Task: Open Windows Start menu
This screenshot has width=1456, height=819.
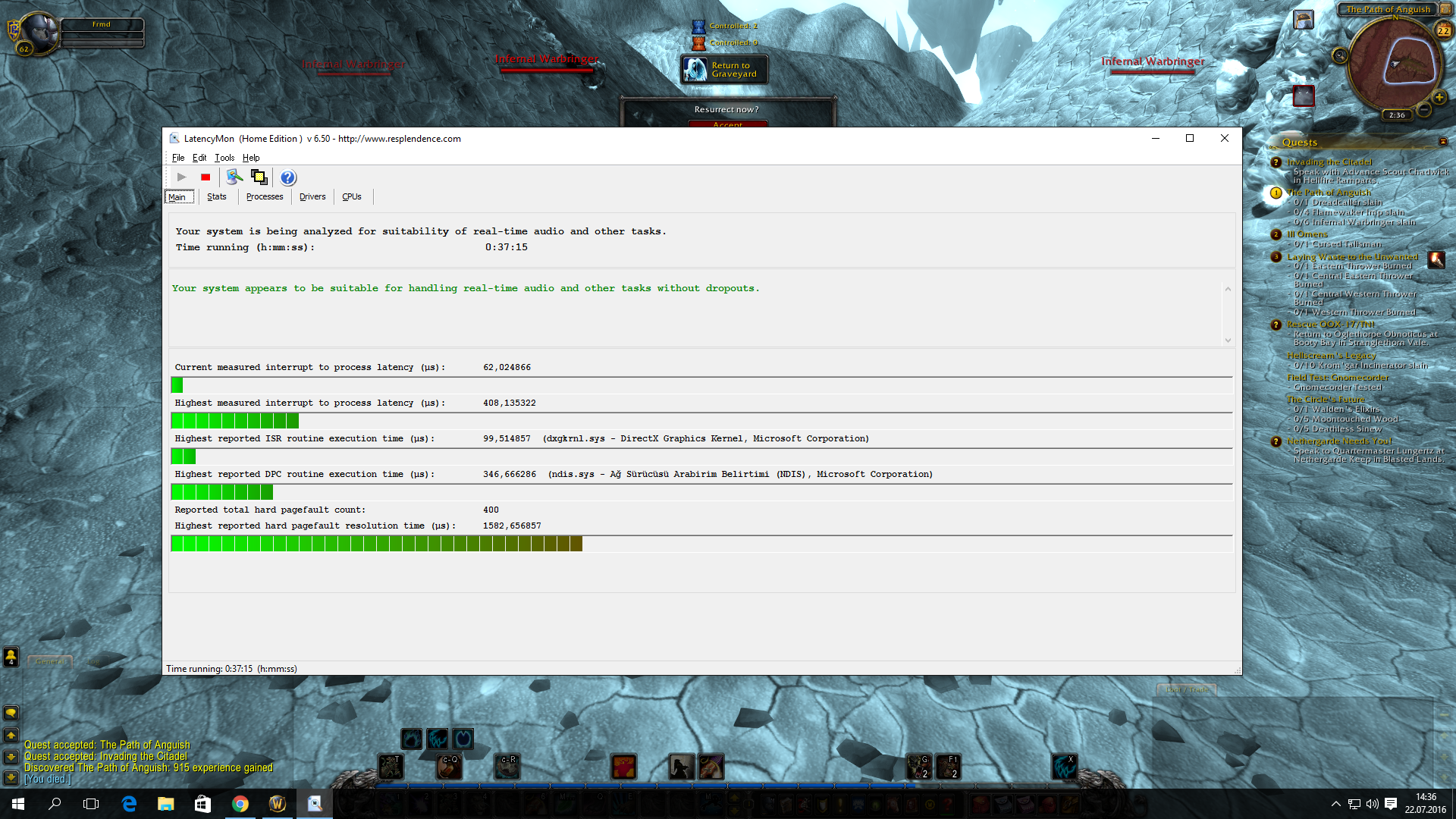Action: [18, 804]
